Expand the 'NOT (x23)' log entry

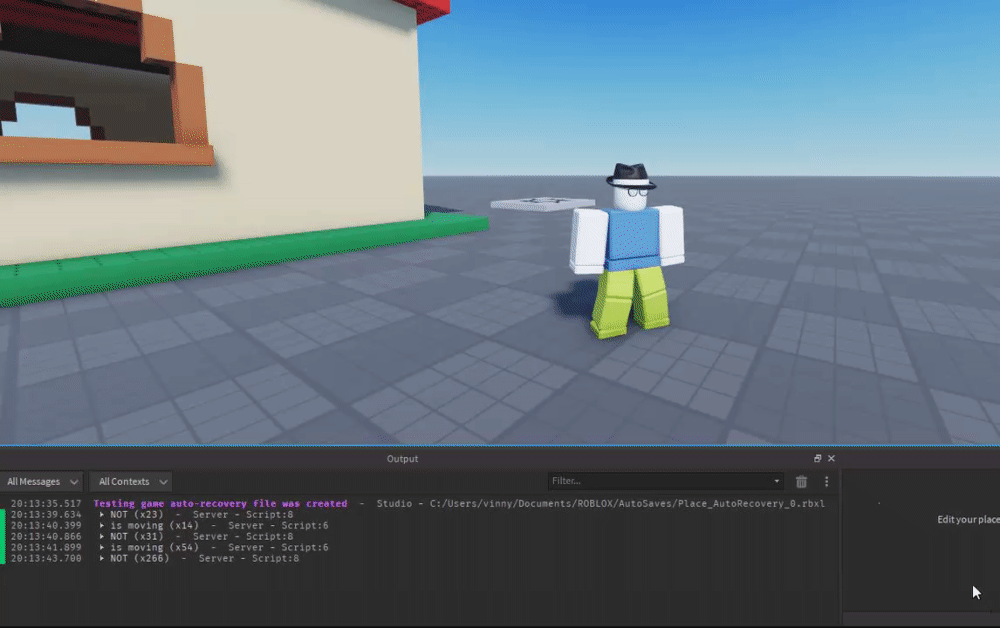(x=101, y=515)
